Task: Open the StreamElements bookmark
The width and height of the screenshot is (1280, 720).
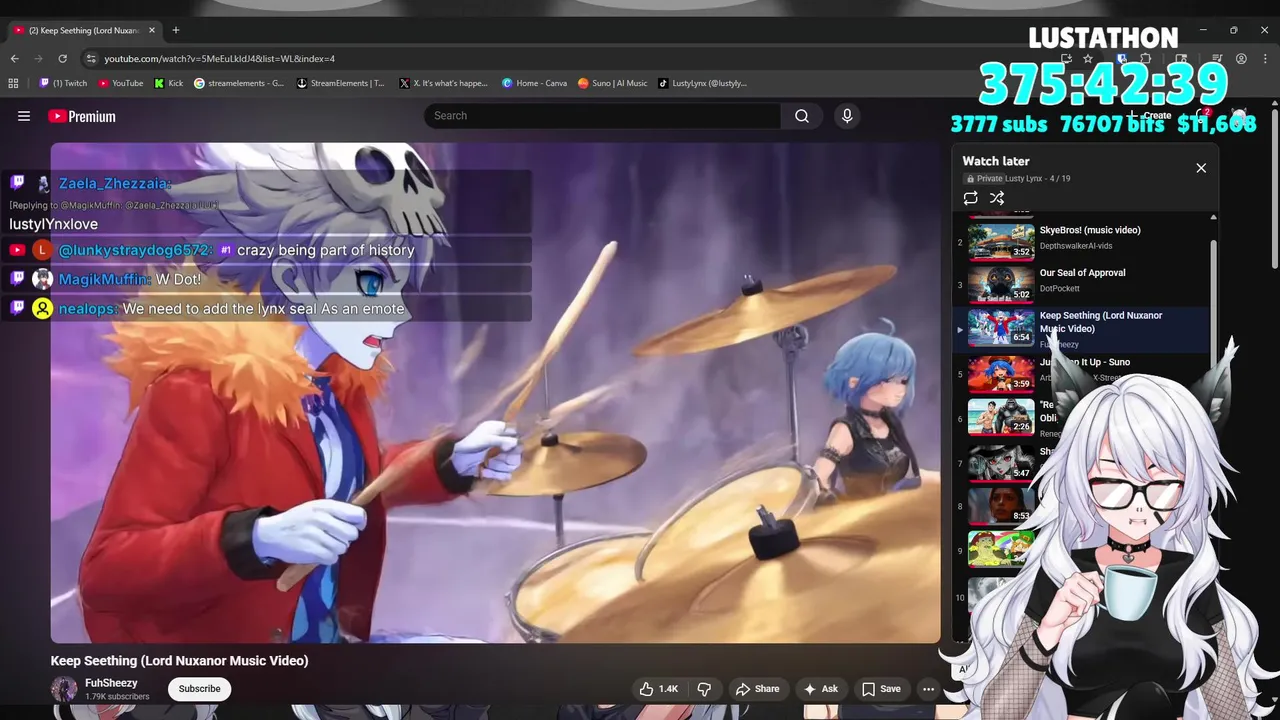Action: click(x=341, y=84)
